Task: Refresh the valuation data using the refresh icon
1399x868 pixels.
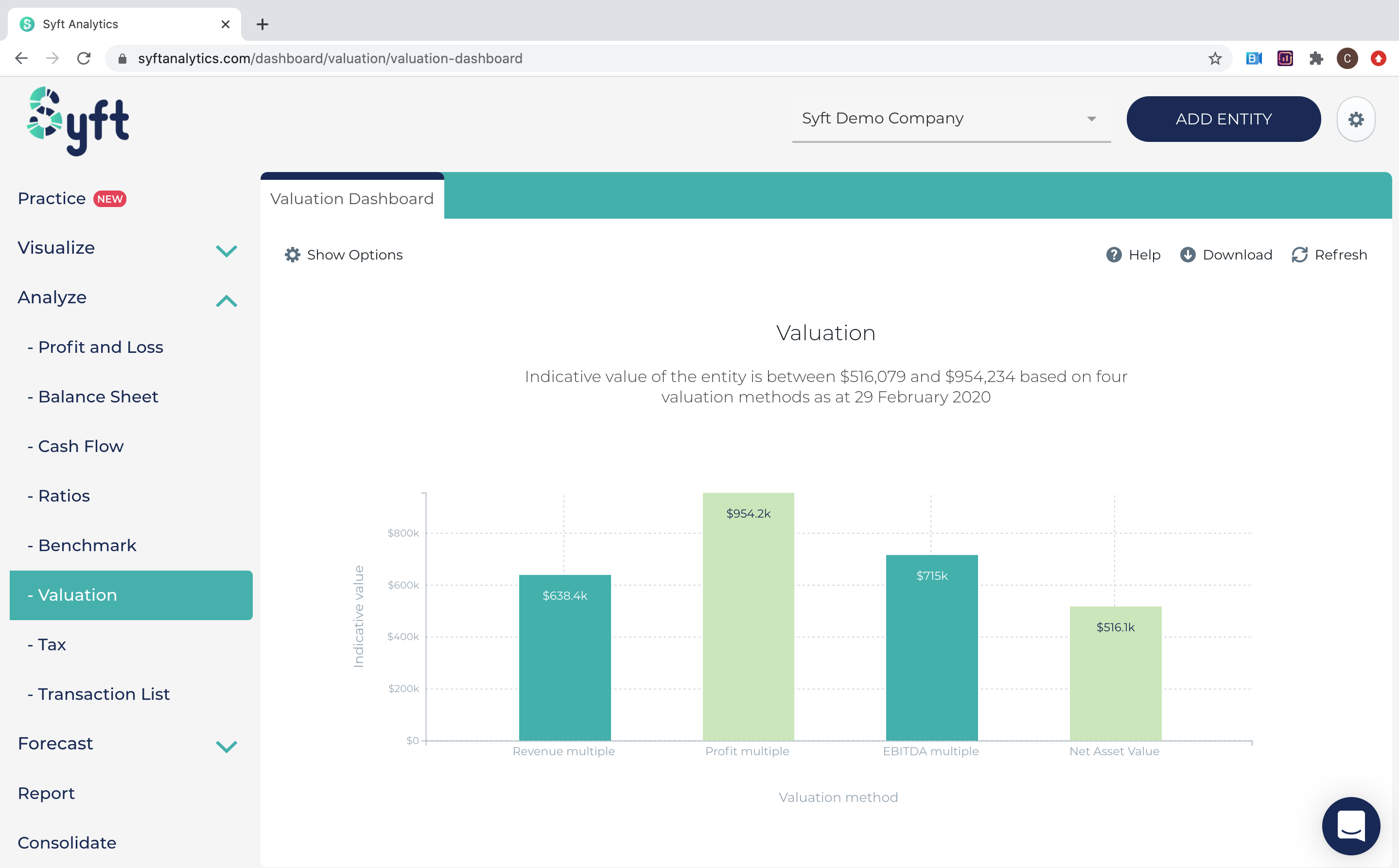Action: pyautogui.click(x=1300, y=255)
